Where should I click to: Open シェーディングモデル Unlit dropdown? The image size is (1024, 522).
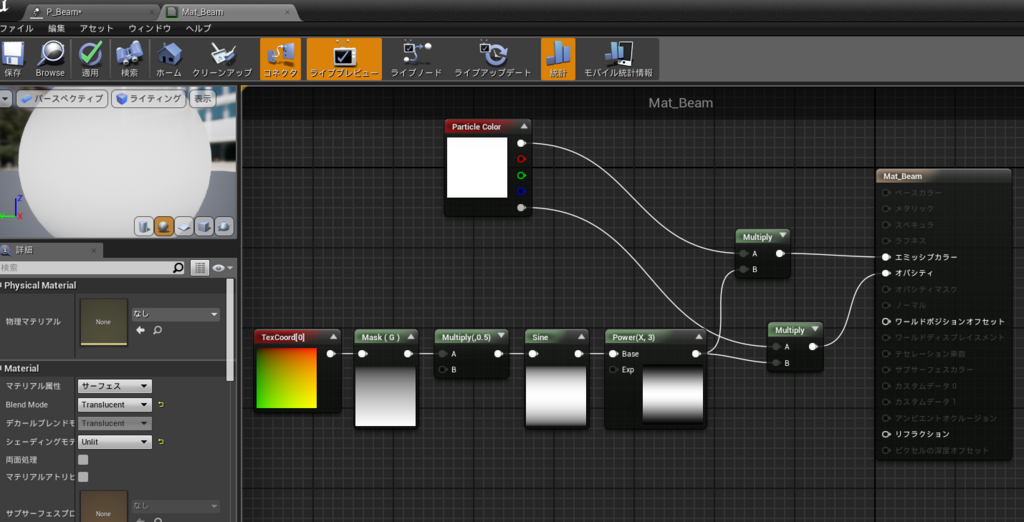[x=115, y=442]
